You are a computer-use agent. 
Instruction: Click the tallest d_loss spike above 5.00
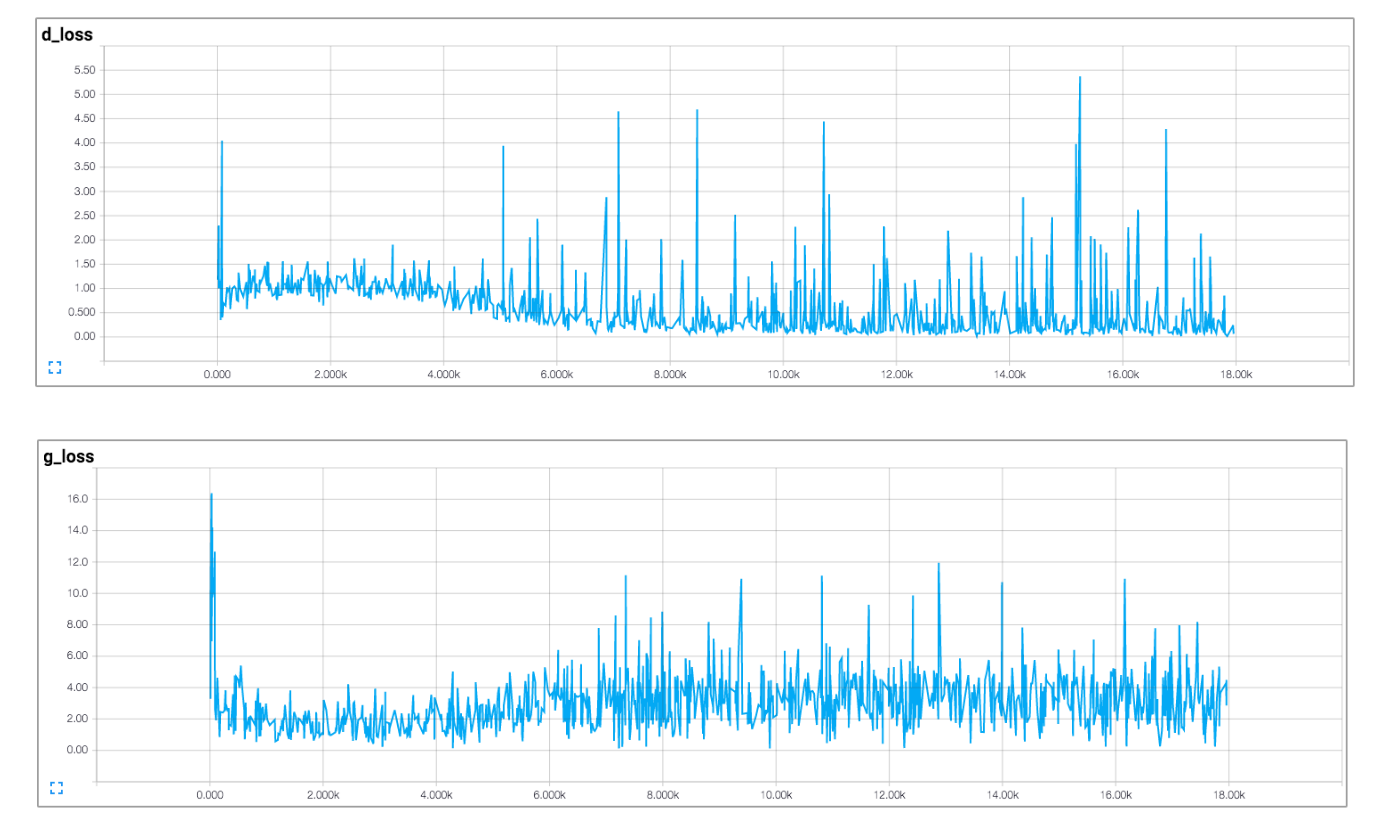click(x=1080, y=78)
